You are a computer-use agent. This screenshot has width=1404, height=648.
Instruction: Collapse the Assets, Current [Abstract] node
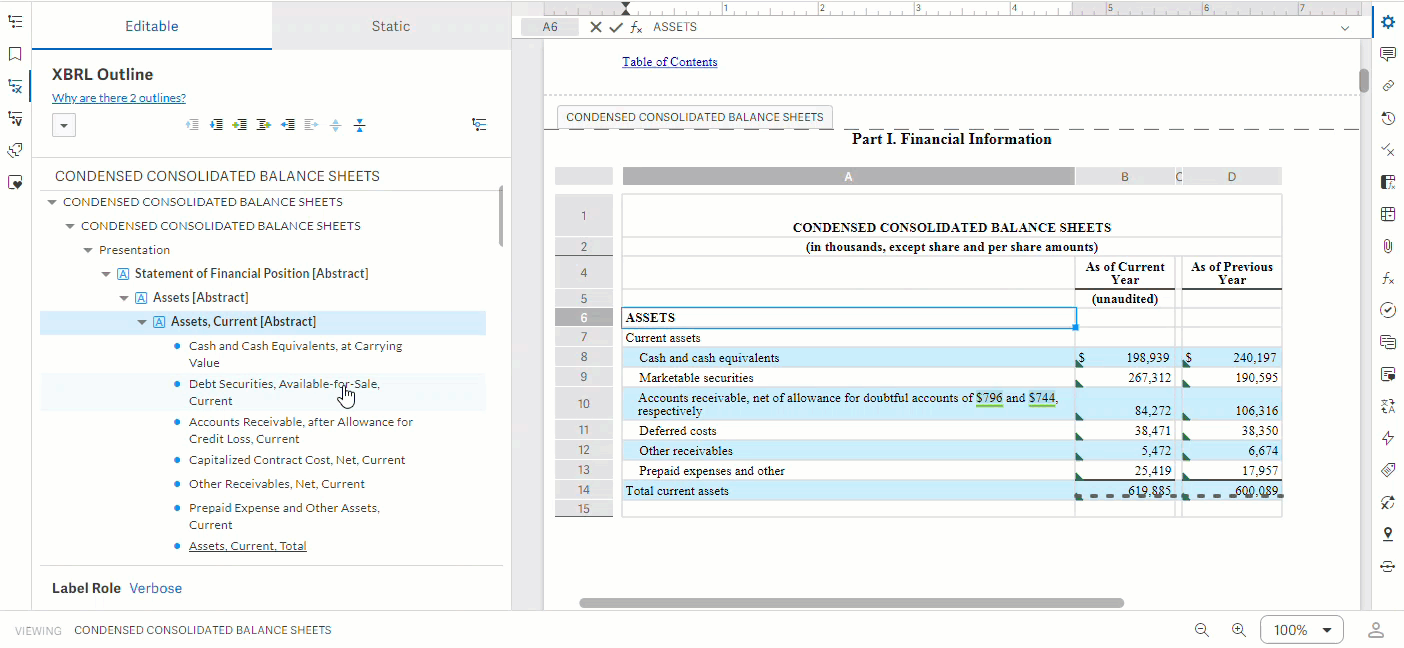pos(142,322)
